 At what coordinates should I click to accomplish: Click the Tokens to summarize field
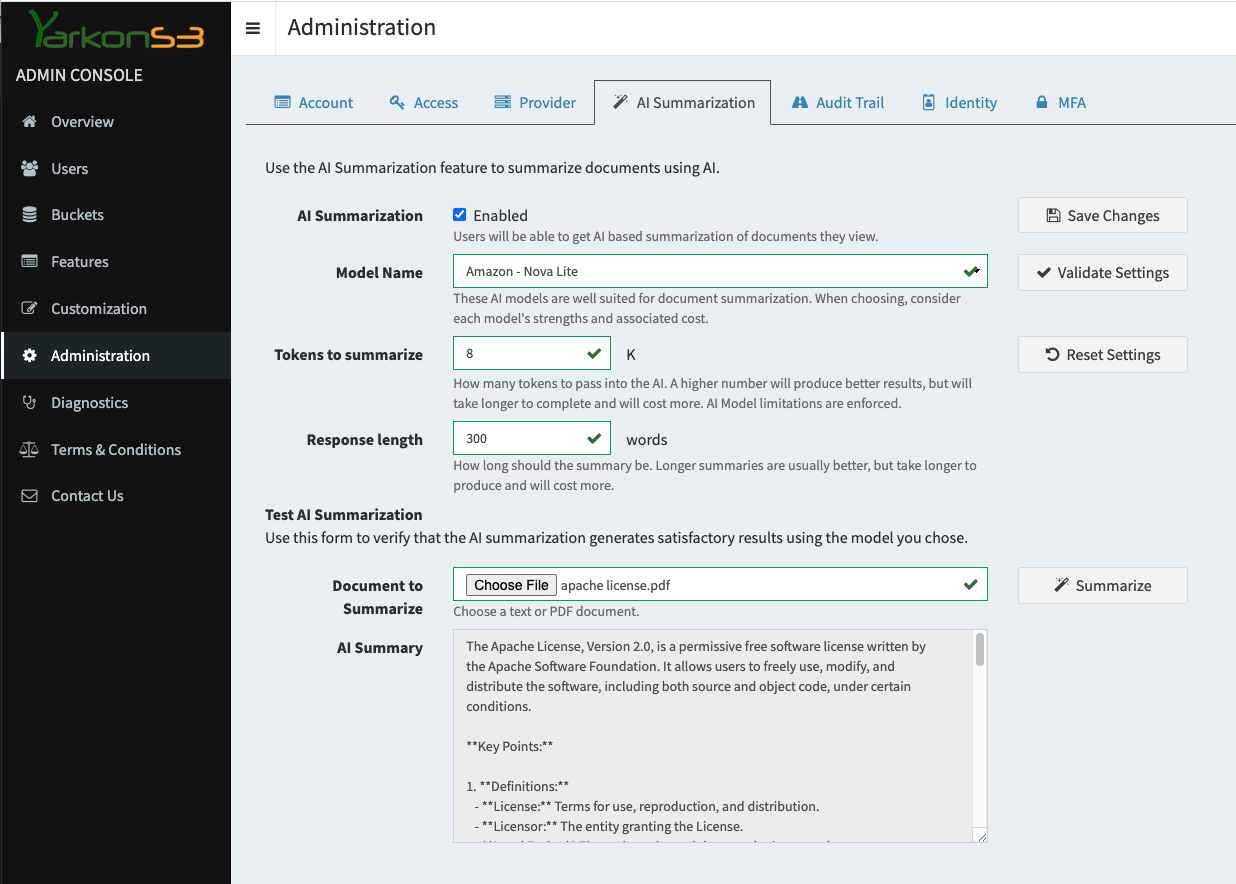click(522, 354)
